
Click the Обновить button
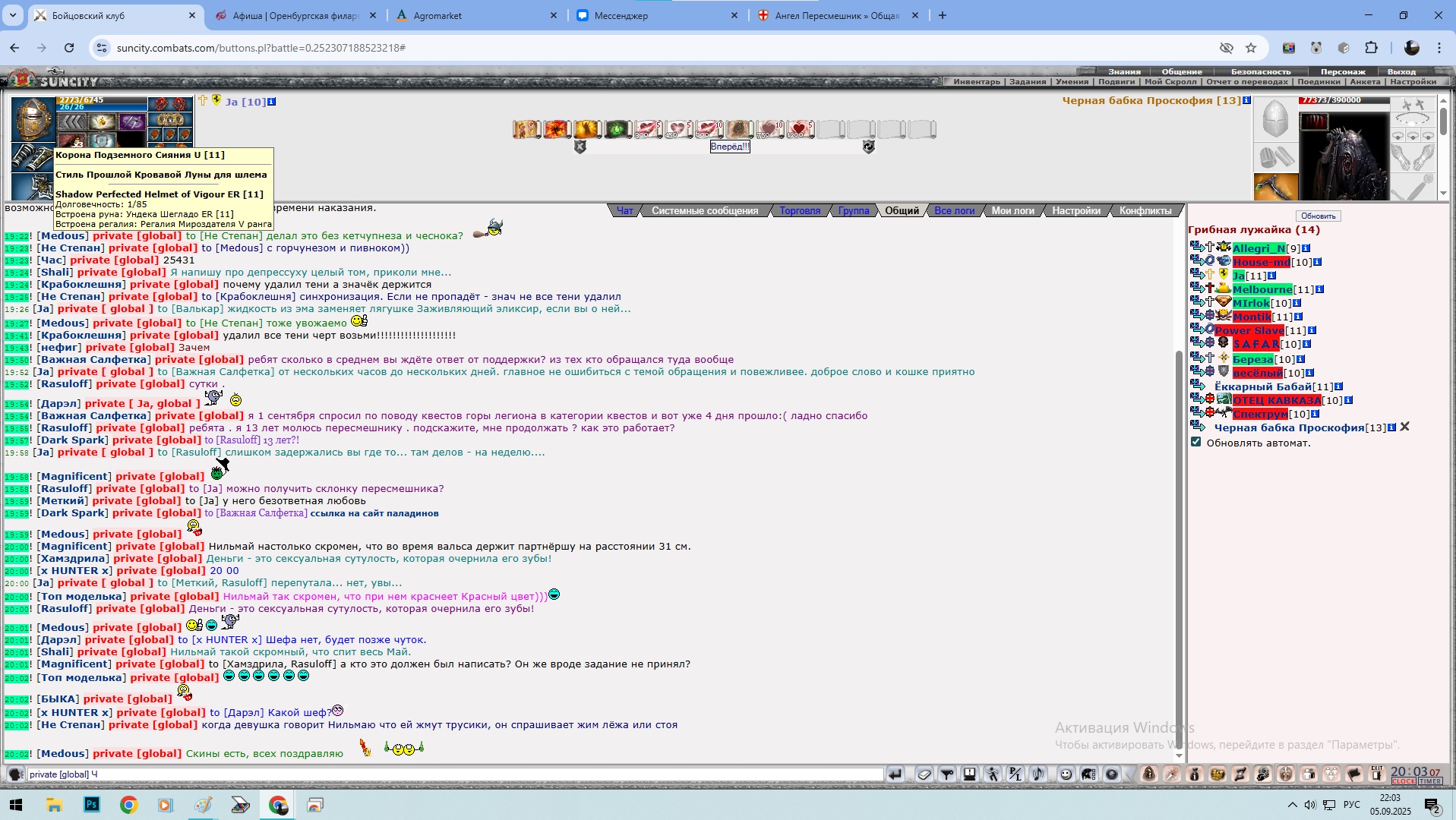point(1318,216)
